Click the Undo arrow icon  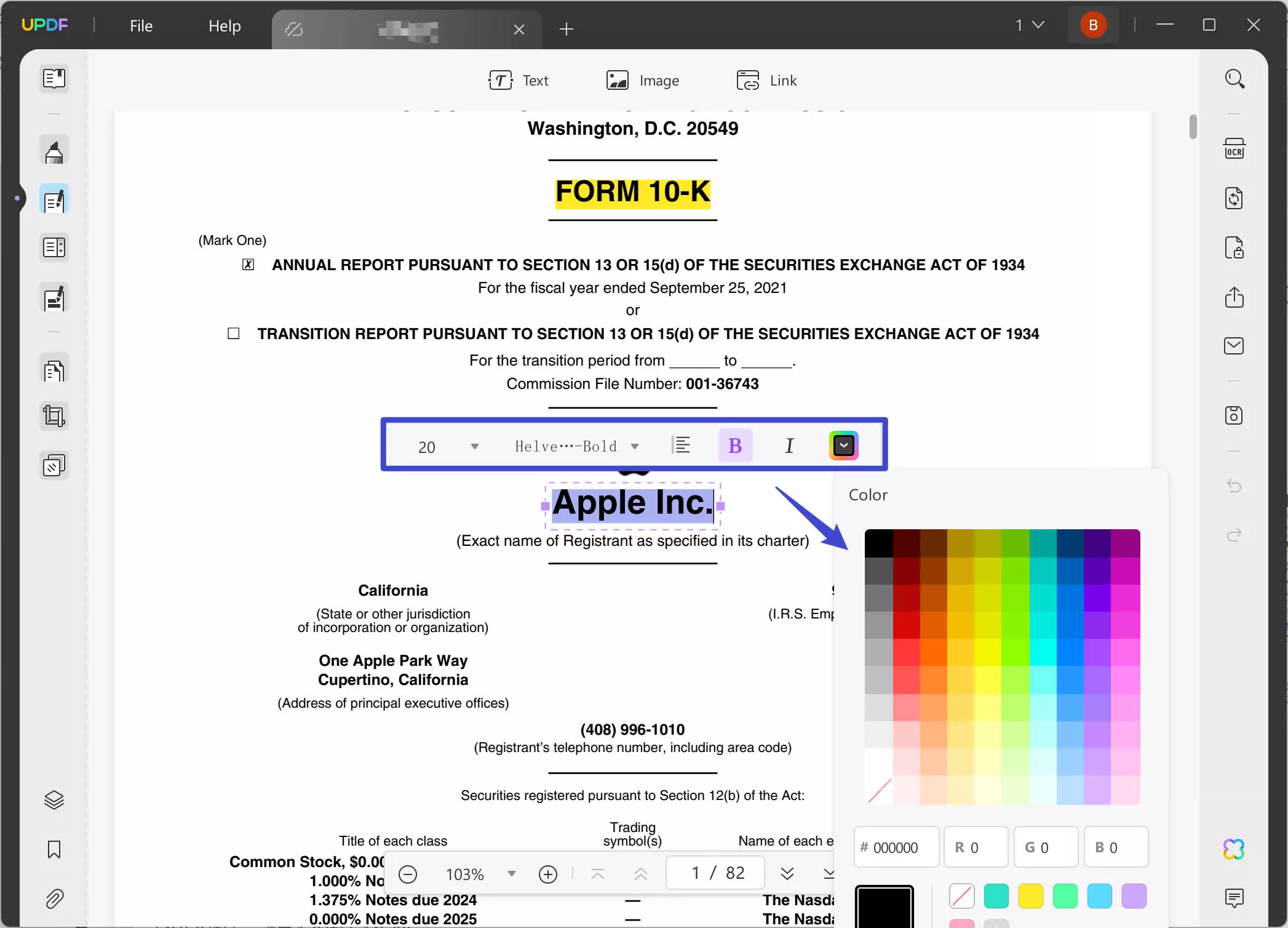coord(1234,486)
